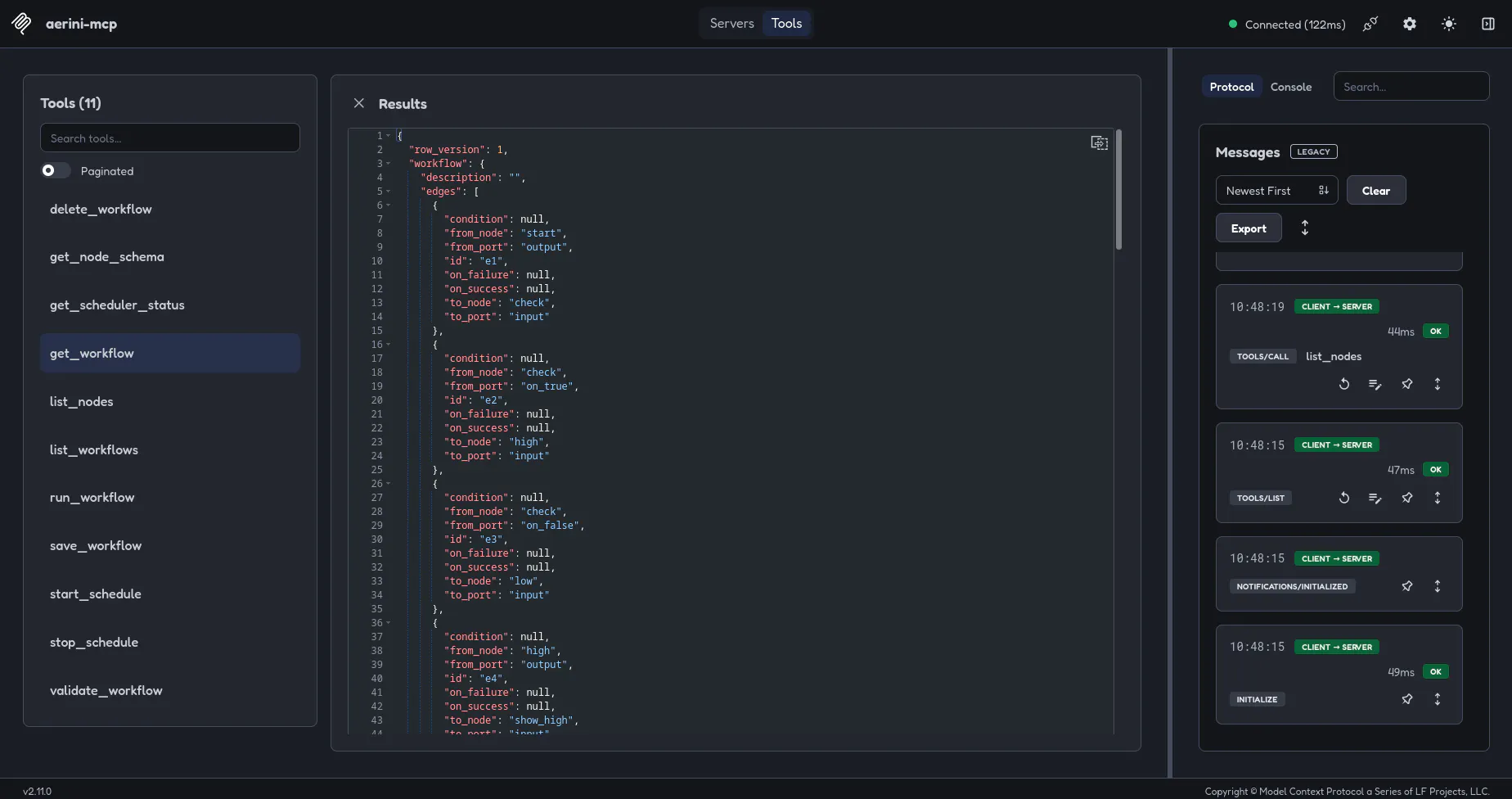Viewport: 1512px width, 799px height.
Task: Open the get_scheduler_status tool
Action: [x=170, y=305]
